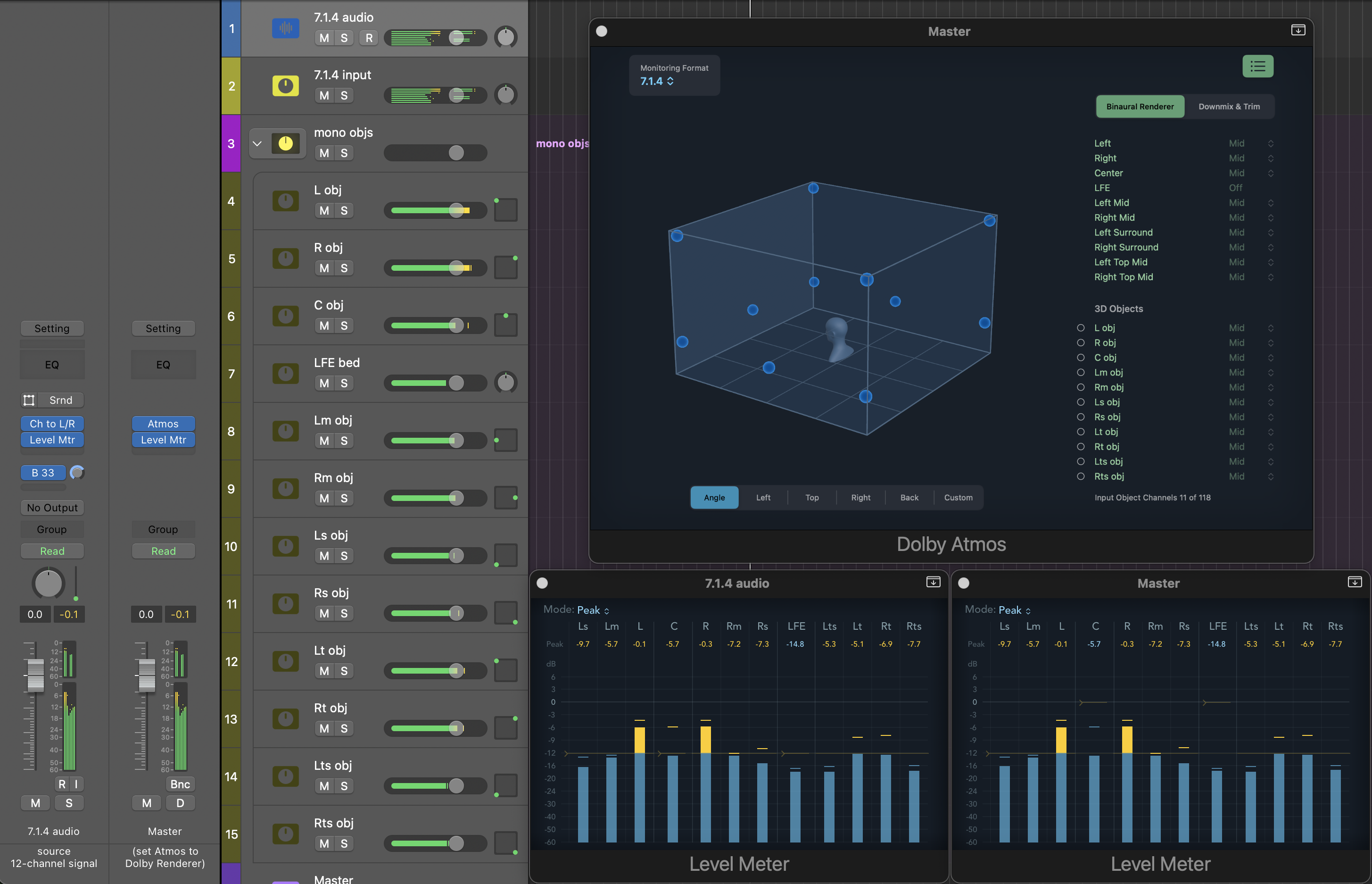Change the Left binaural render mode
The image size is (1372, 884).
pyautogui.click(x=1250, y=143)
